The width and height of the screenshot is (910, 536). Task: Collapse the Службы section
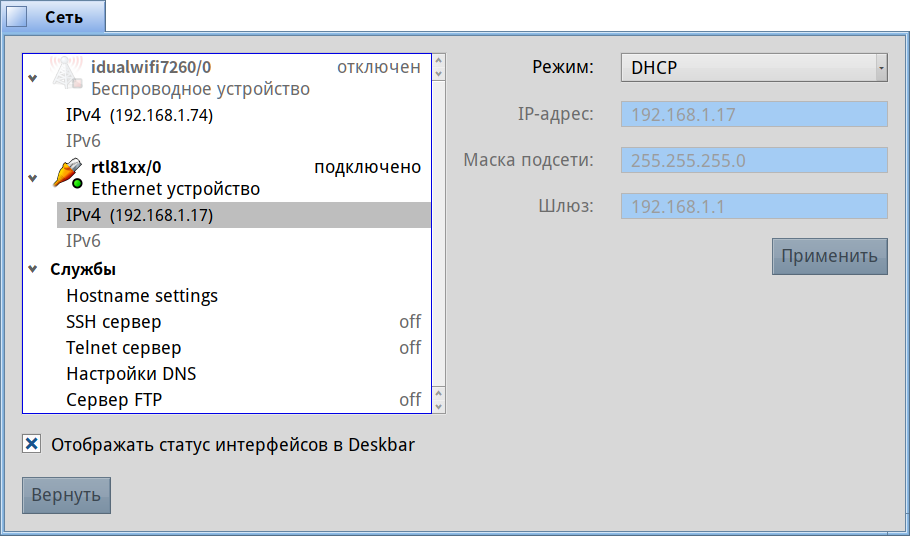(33, 269)
